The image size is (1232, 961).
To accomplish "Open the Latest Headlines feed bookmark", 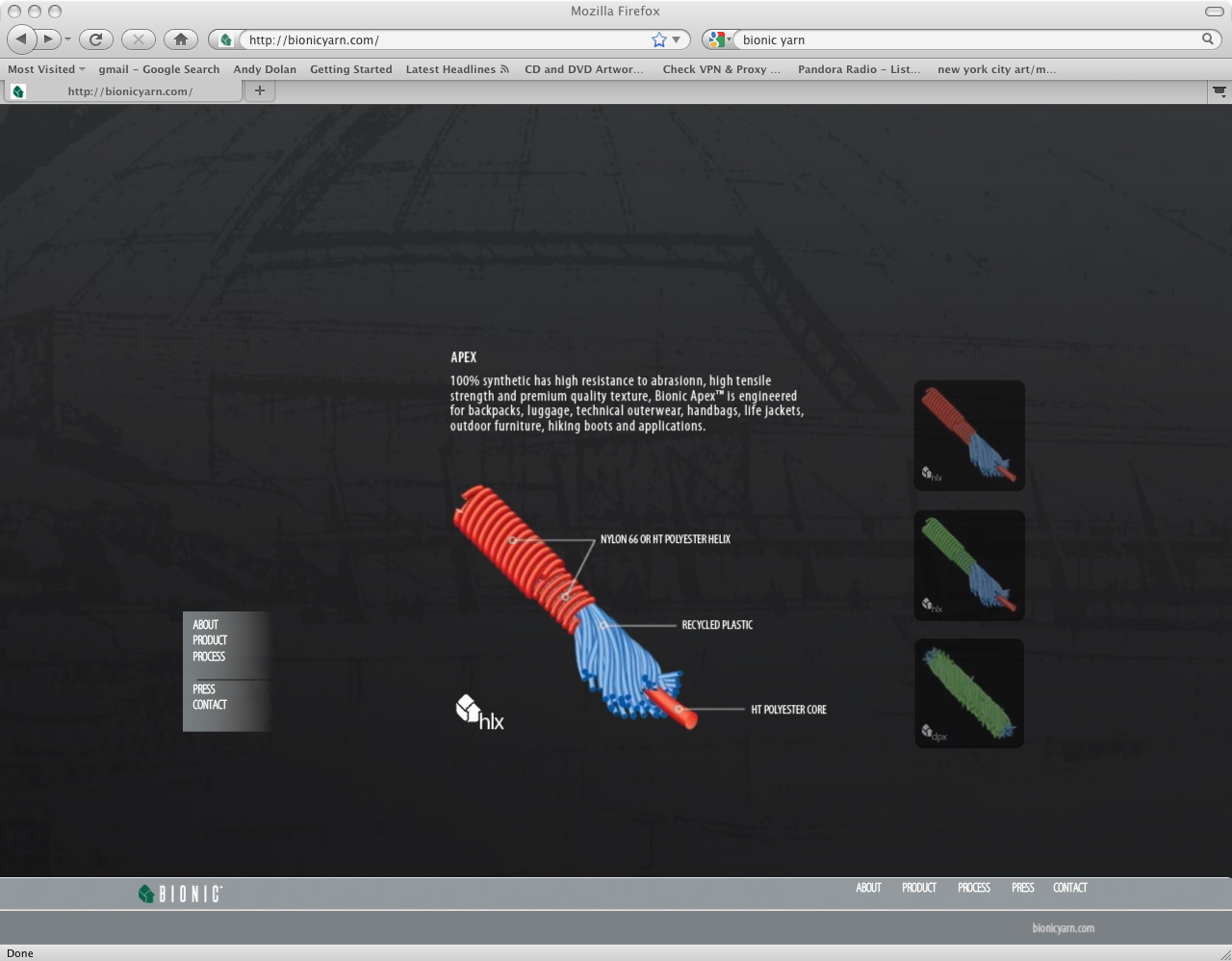I will 457,69.
